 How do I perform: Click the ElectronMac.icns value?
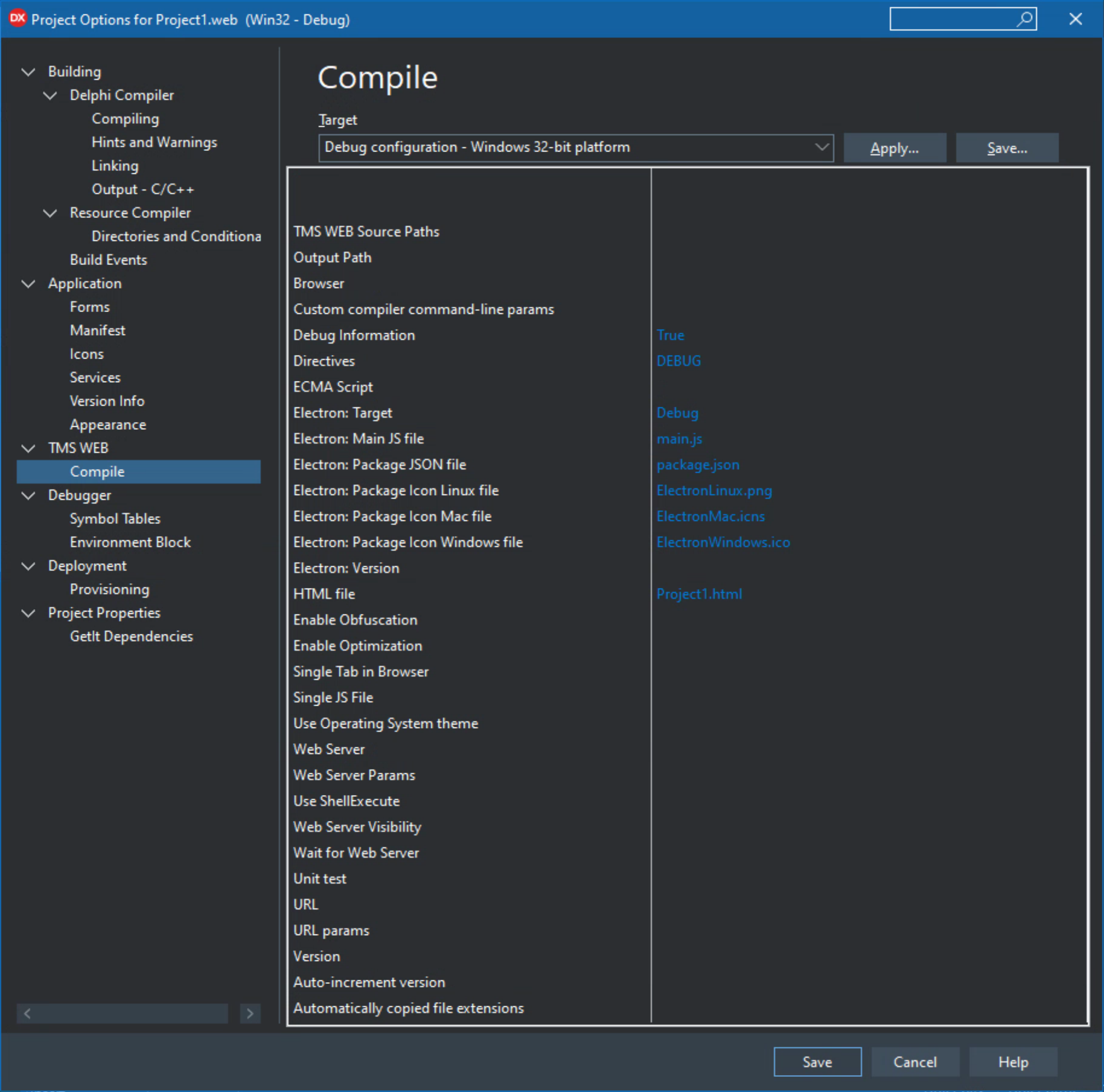click(x=710, y=517)
